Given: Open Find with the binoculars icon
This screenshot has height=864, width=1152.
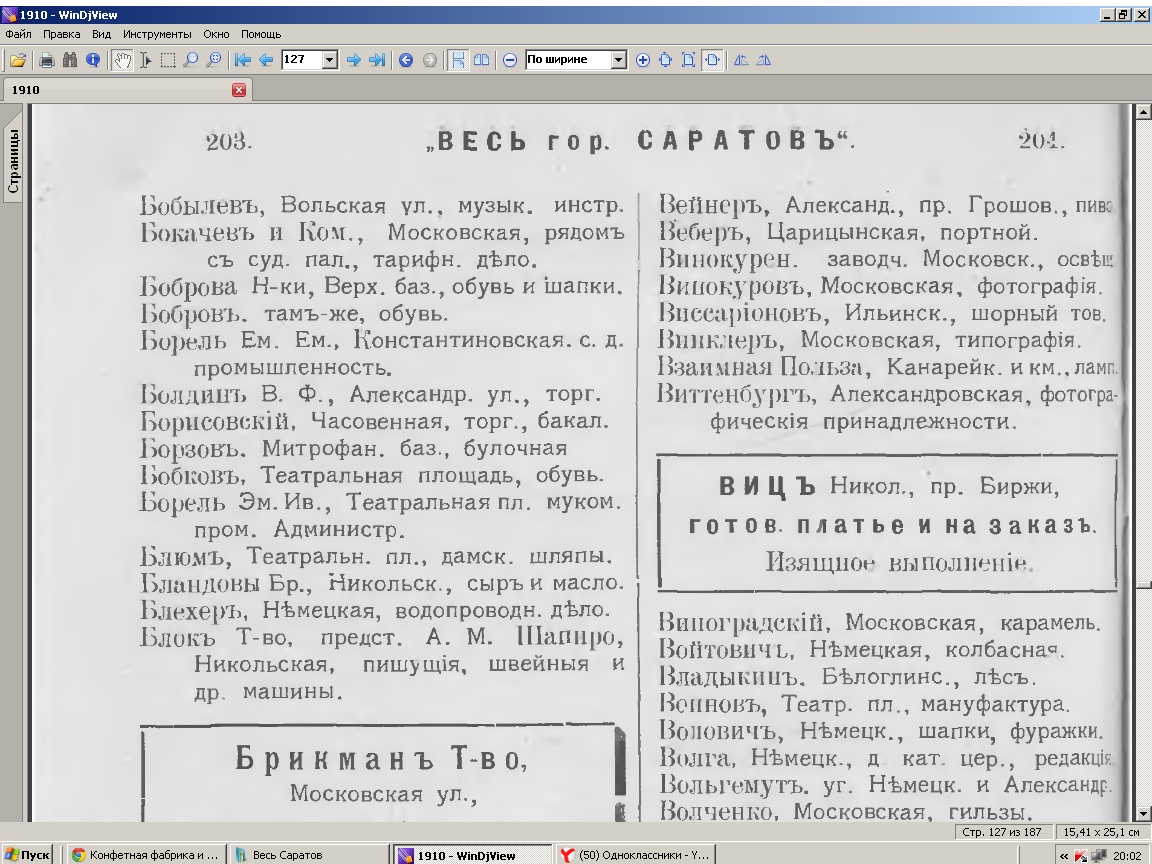Looking at the screenshot, I should [x=70, y=60].
